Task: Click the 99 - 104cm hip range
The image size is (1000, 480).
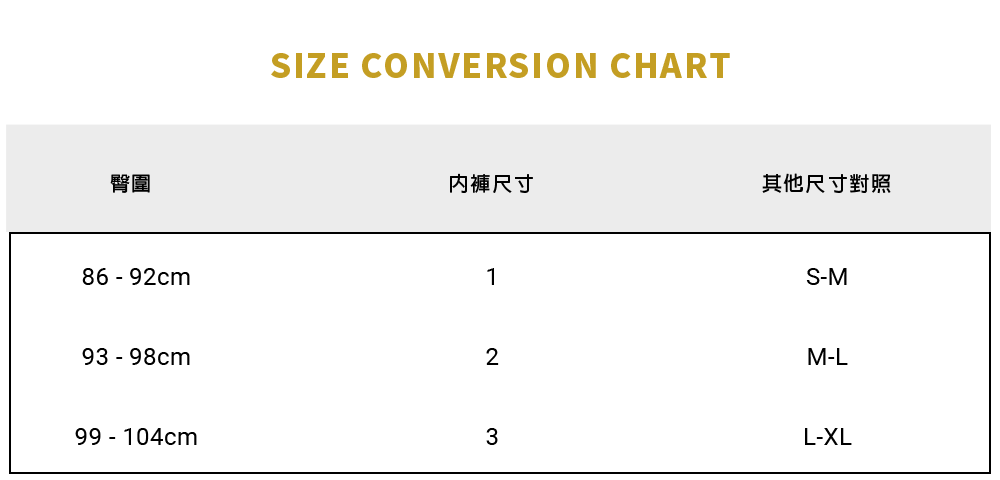Action: [x=136, y=437]
